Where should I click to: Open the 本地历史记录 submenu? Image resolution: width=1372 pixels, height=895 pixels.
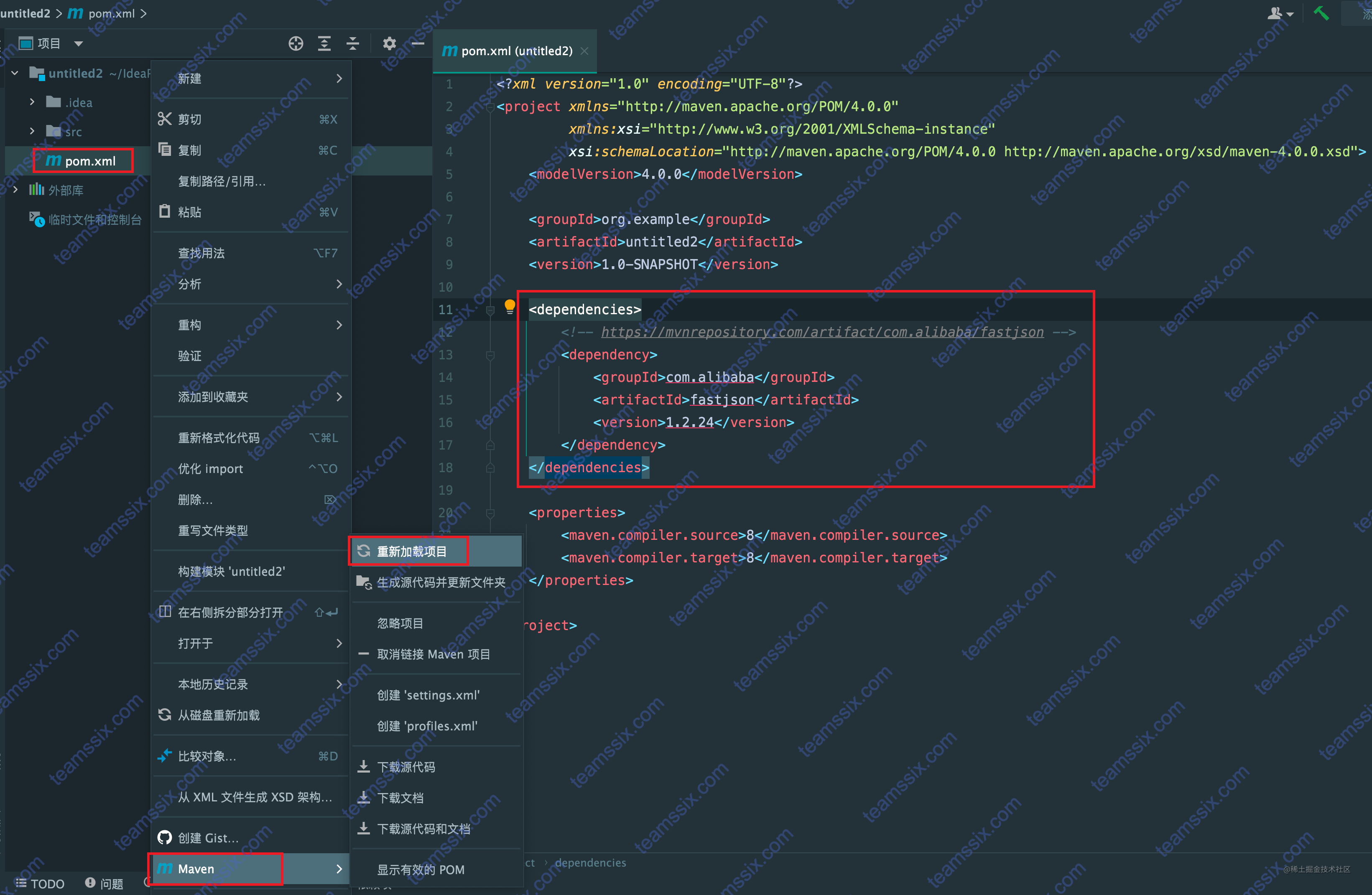(x=251, y=685)
